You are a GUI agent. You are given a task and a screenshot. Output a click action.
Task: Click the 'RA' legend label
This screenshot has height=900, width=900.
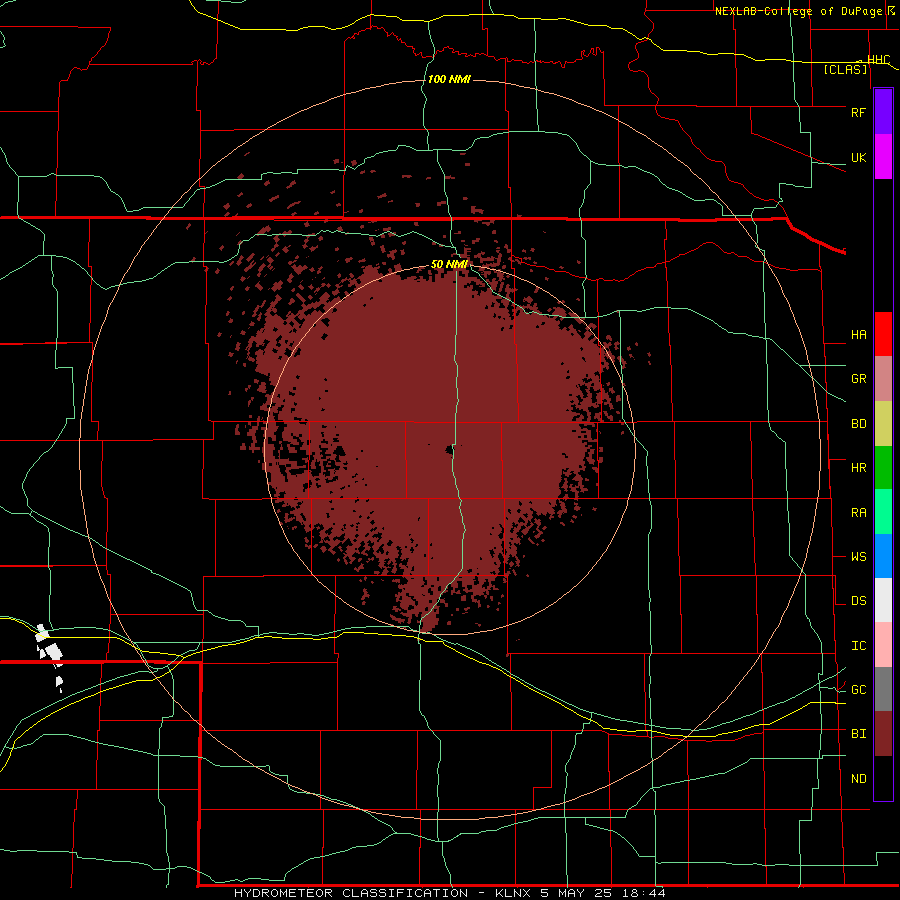coord(859,513)
